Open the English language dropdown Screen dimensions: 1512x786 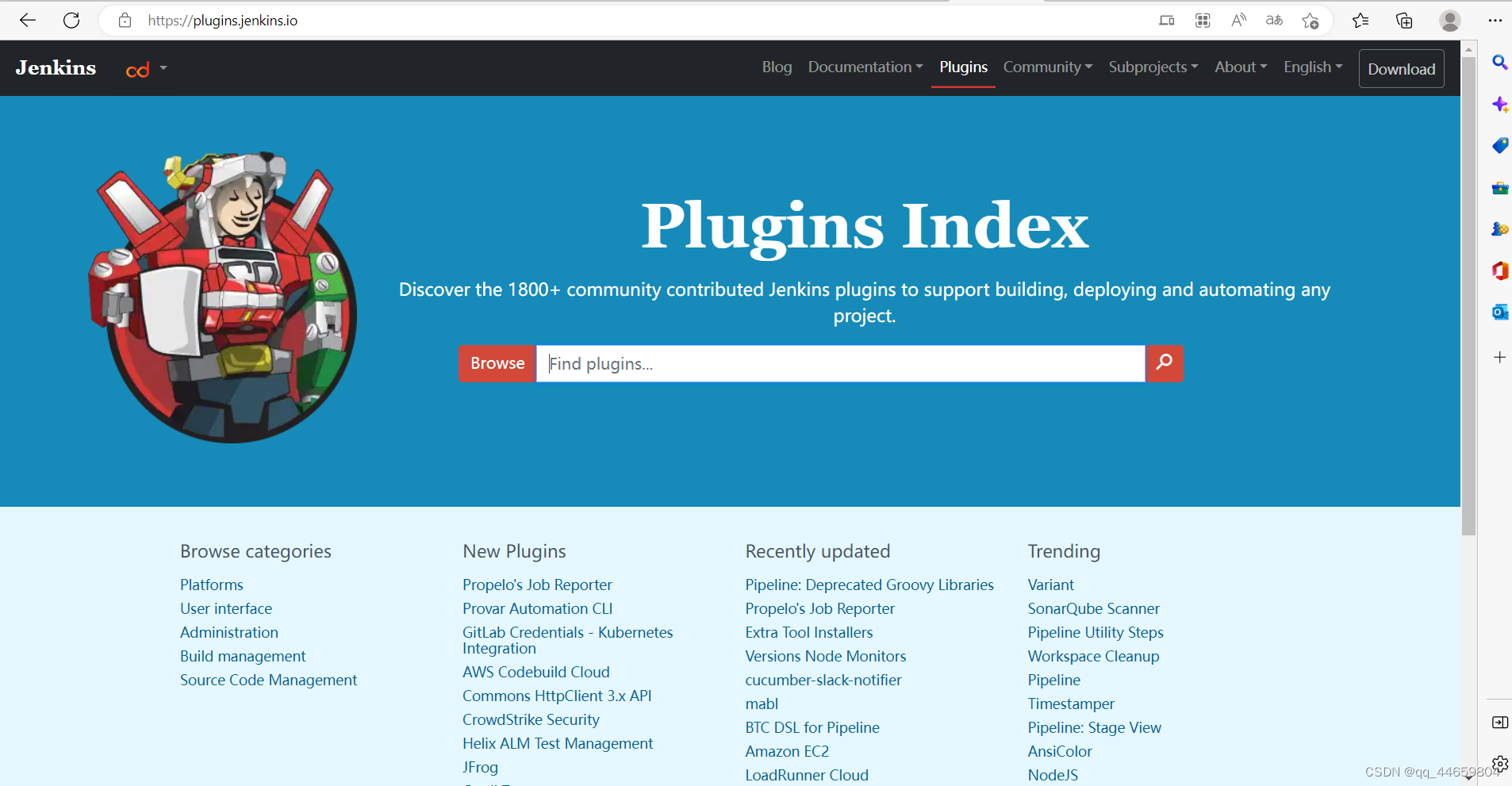[x=1313, y=67]
